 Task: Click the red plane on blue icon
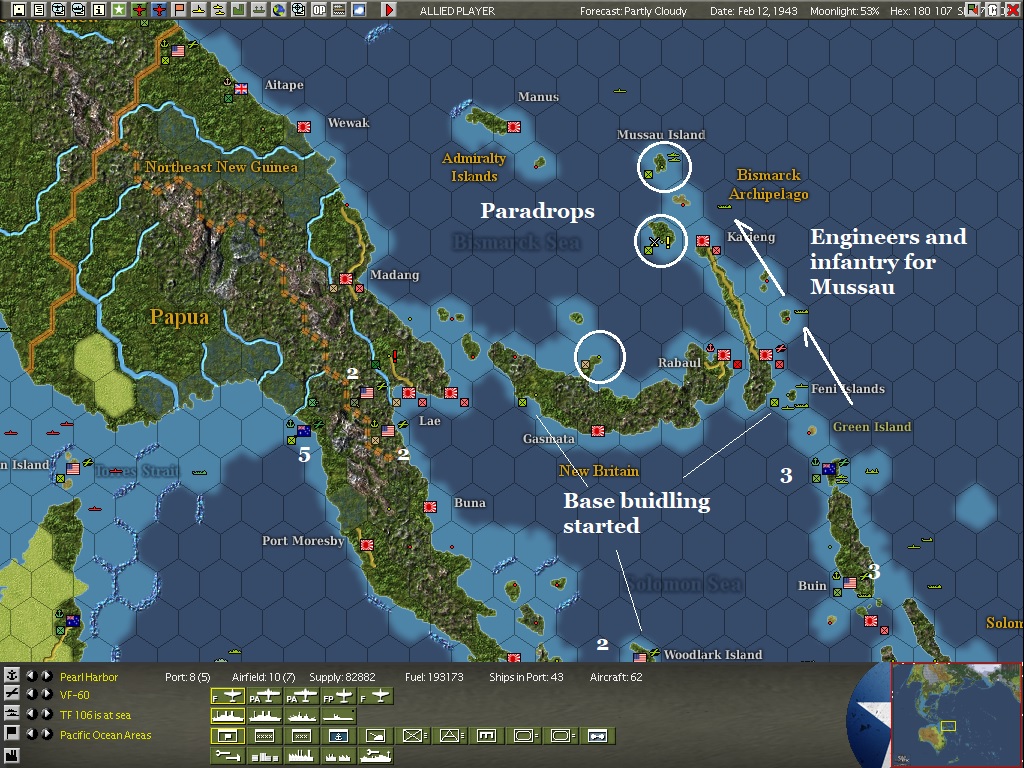(159, 10)
